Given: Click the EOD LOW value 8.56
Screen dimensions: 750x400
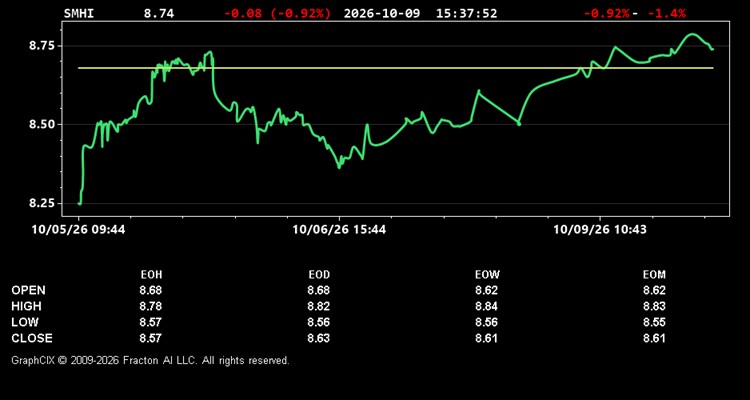Looking at the screenshot, I should [319, 322].
